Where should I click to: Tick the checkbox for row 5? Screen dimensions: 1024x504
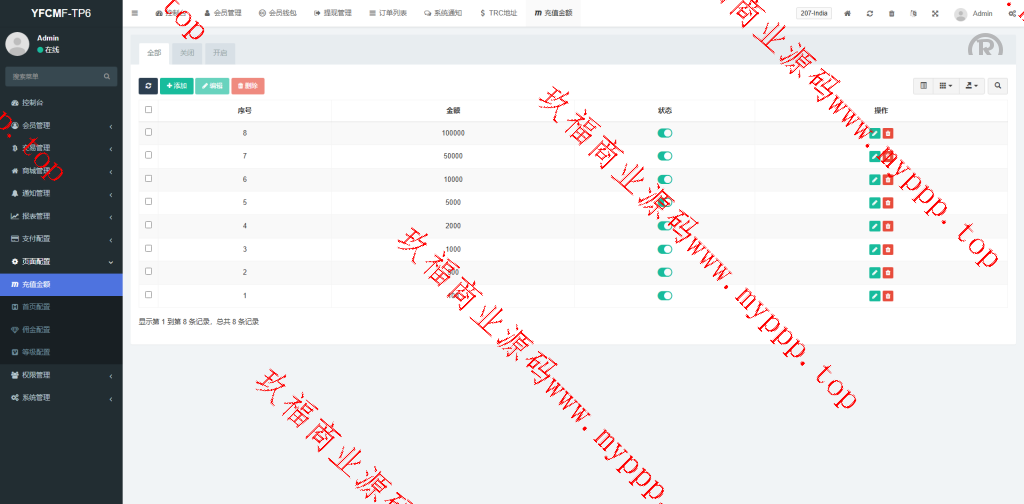tap(149, 202)
